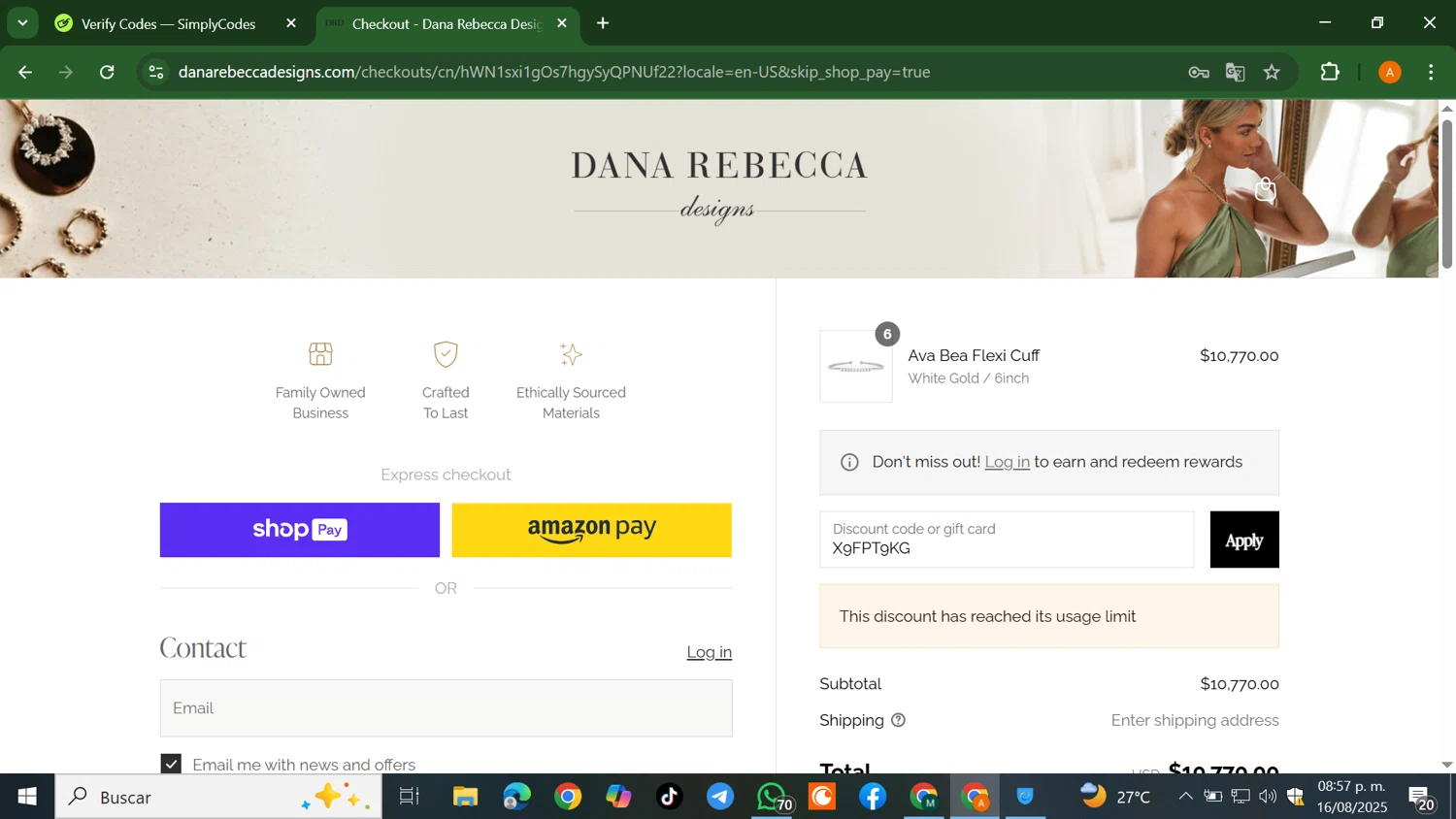This screenshot has height=819, width=1456.
Task: Launch Microsoft Edge from the taskbar
Action: click(x=516, y=797)
